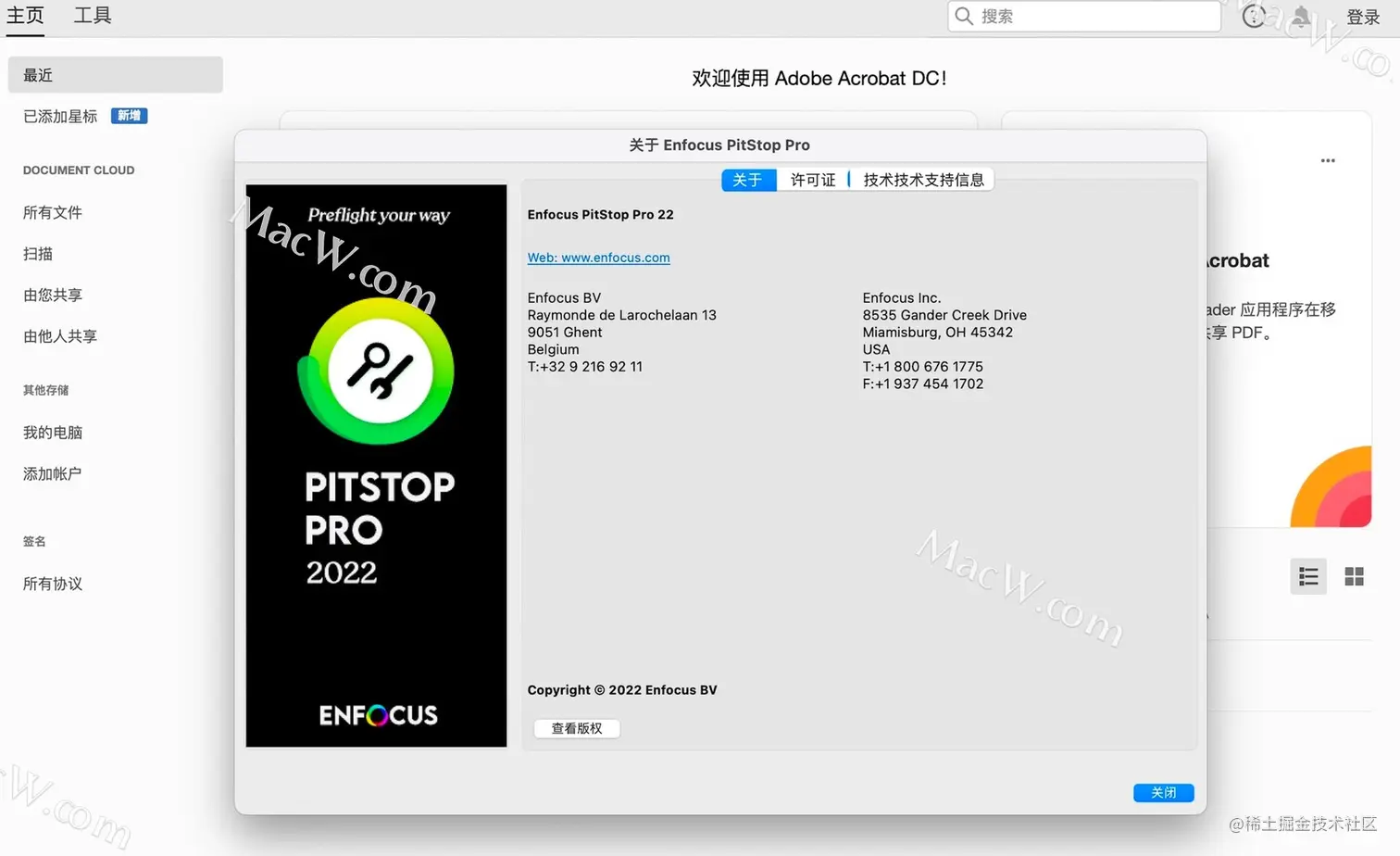Switch to the 技术技术支持信息 tab

(x=923, y=180)
